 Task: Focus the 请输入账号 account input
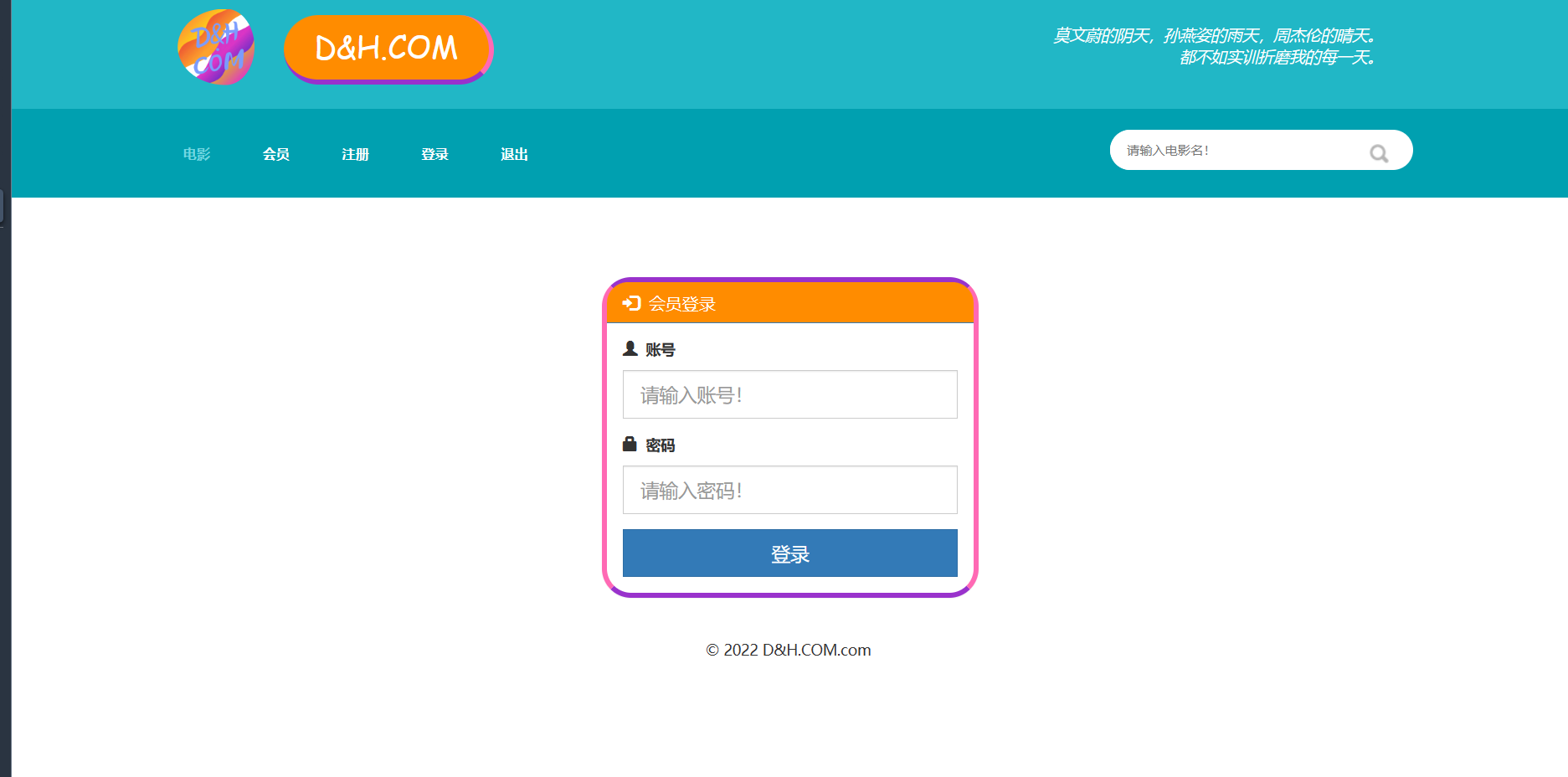click(790, 394)
